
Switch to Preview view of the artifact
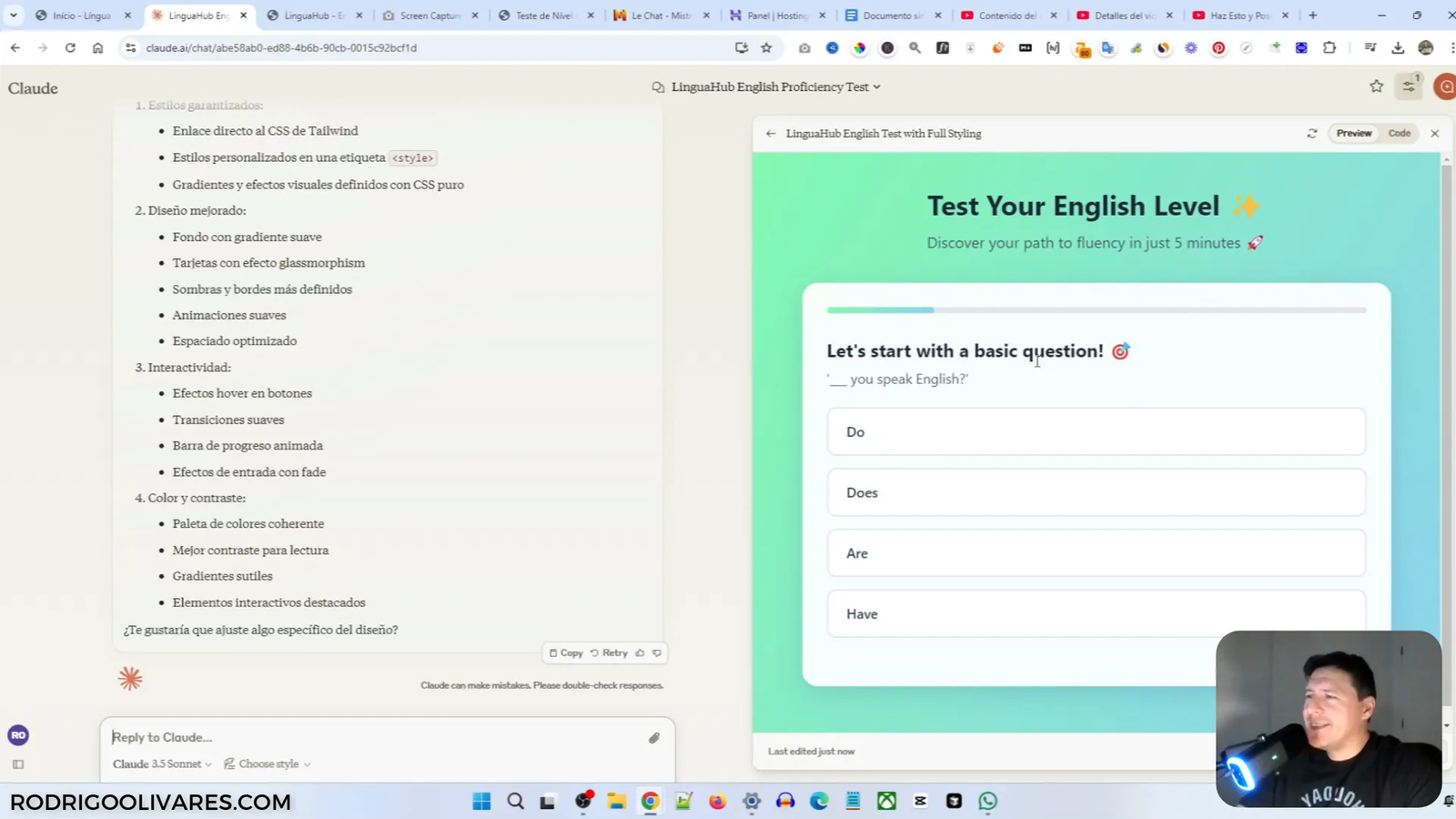(x=1353, y=133)
